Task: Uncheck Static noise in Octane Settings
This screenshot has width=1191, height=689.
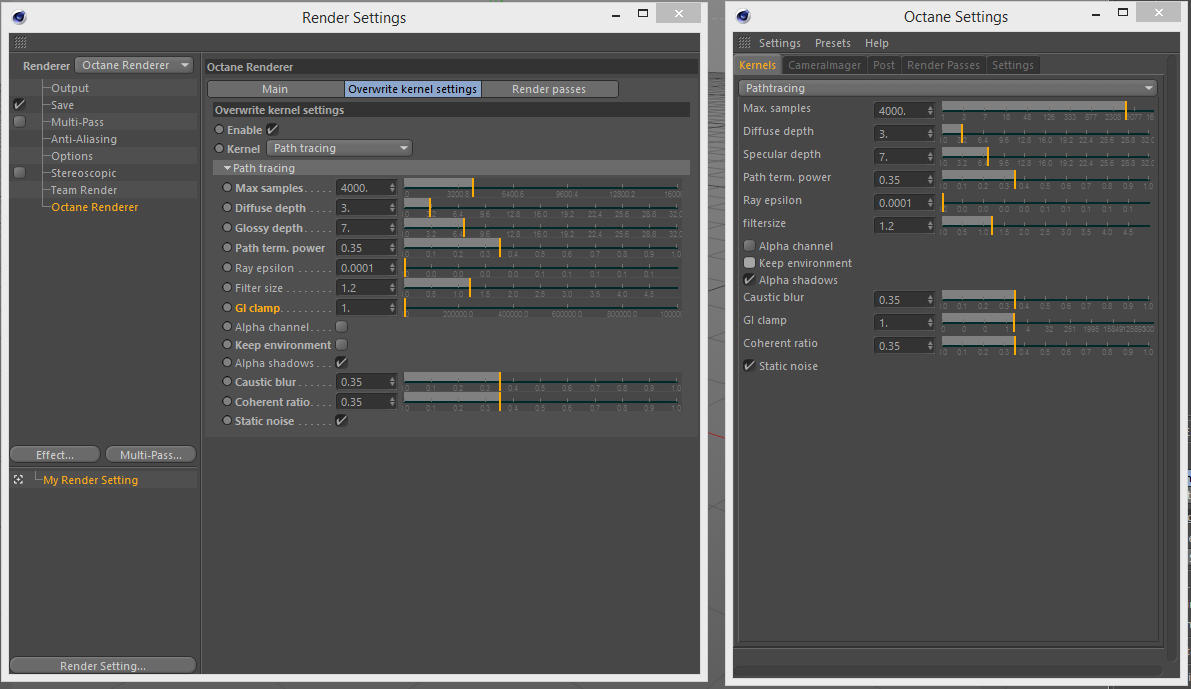Action: 750,365
